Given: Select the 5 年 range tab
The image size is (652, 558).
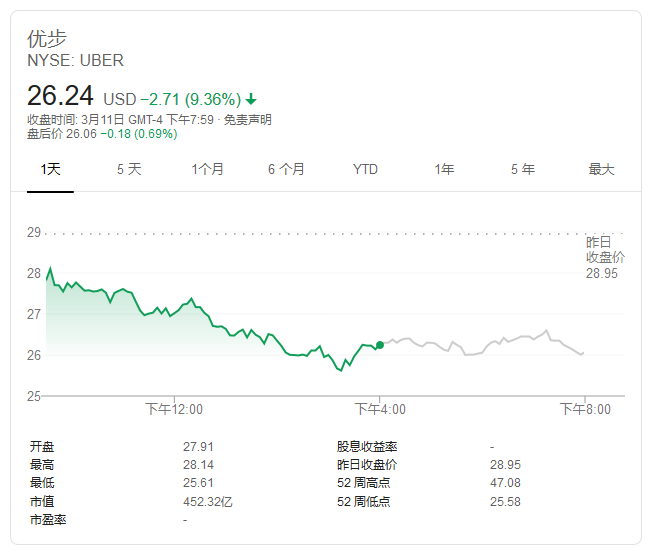Looking at the screenshot, I should pyautogui.click(x=522, y=169).
